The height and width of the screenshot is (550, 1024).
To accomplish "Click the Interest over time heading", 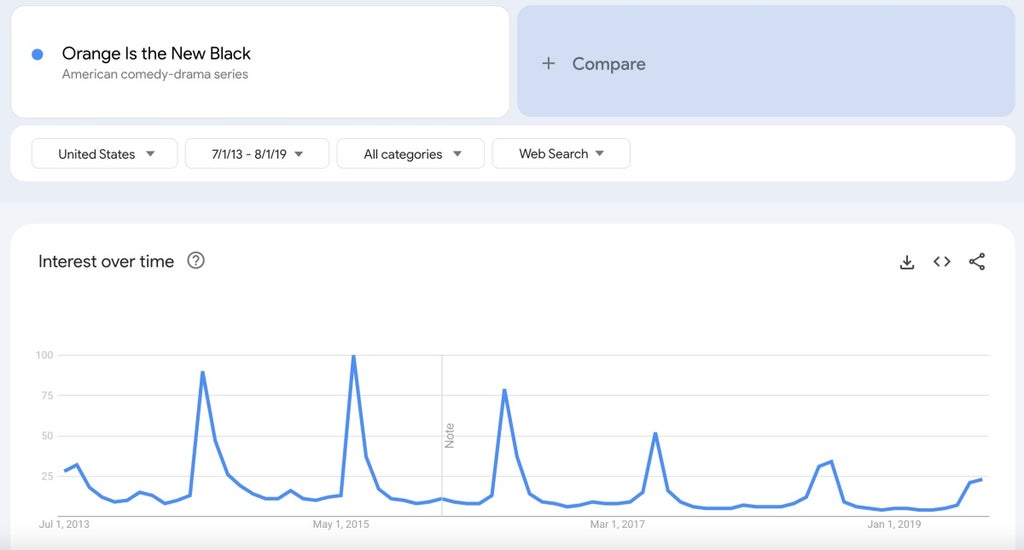I will 106,261.
